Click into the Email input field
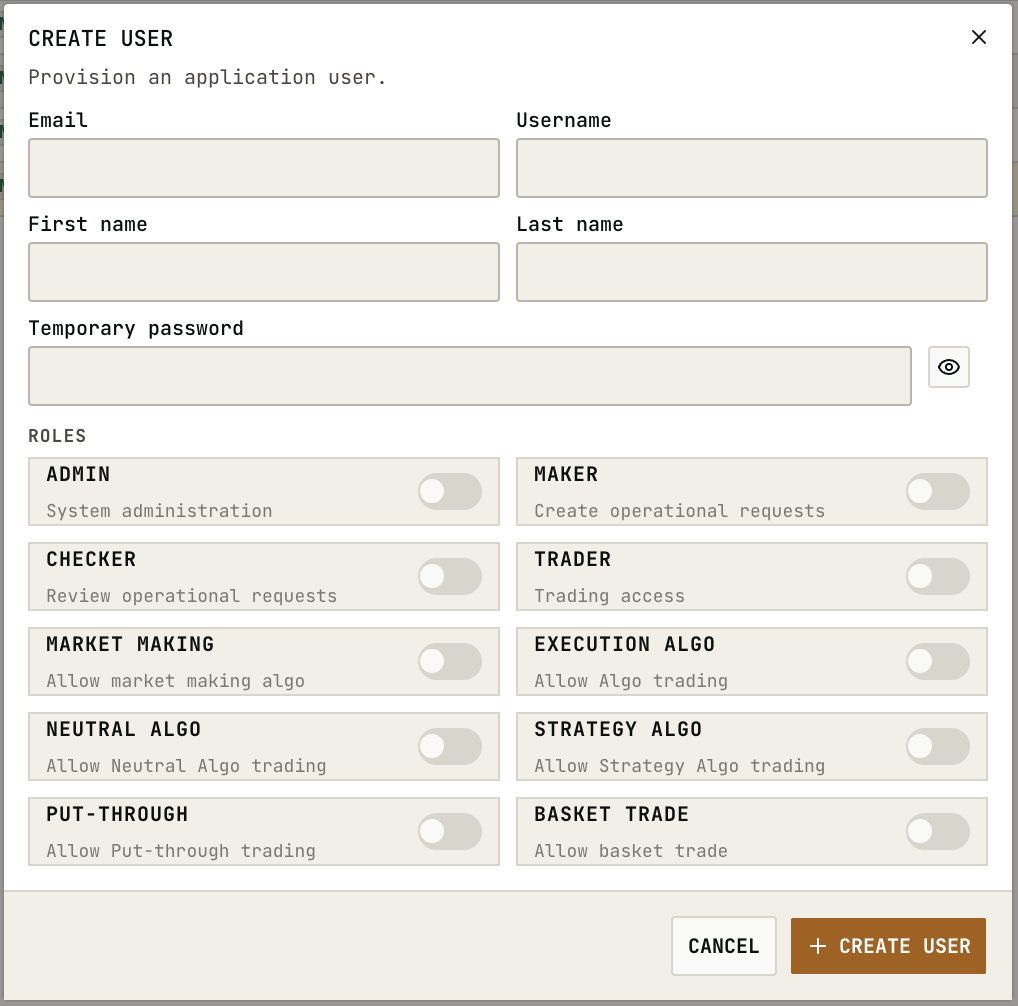Screen dimensions: 1018x1006 point(264,168)
